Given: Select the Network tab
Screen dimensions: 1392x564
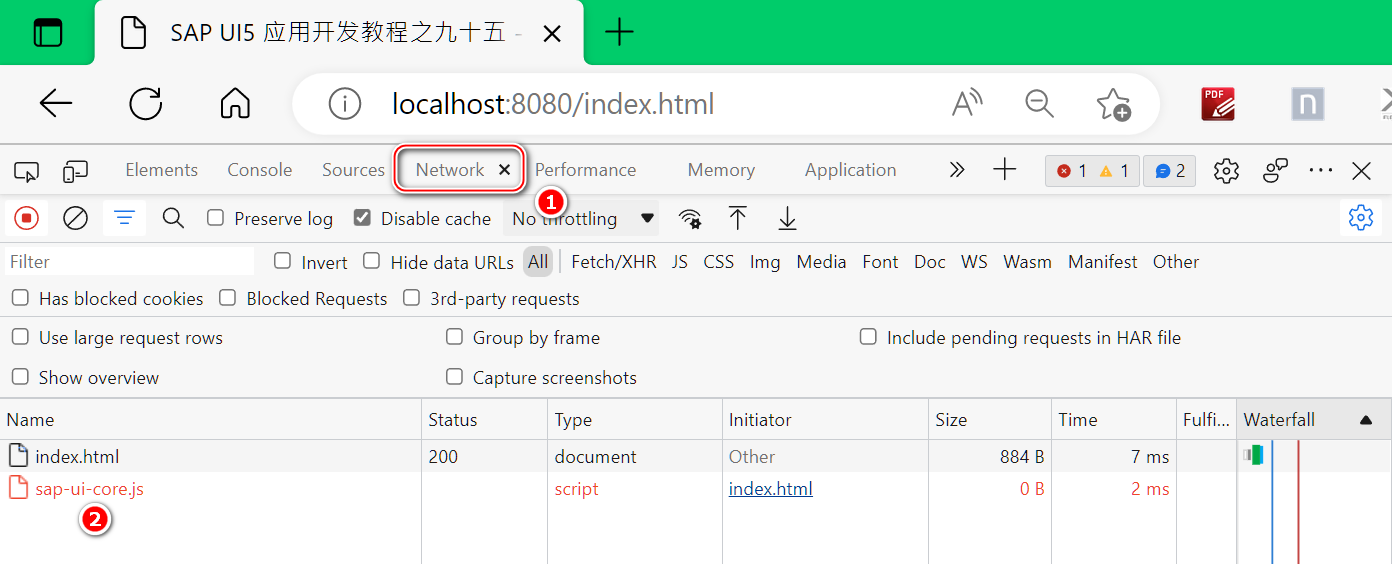Looking at the screenshot, I should [450, 170].
